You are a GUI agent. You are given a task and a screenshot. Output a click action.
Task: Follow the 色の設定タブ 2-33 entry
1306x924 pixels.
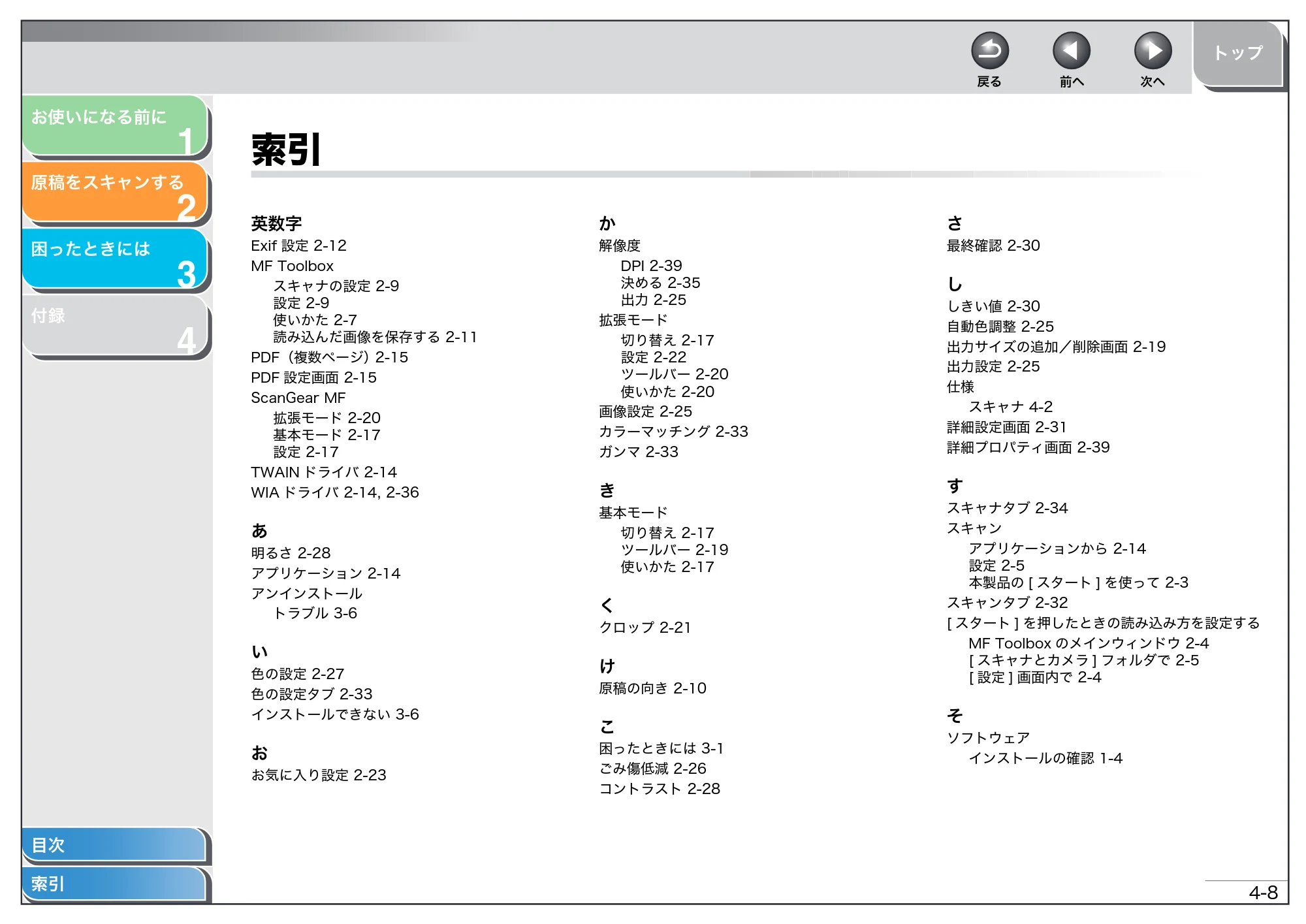pyautogui.click(x=311, y=694)
